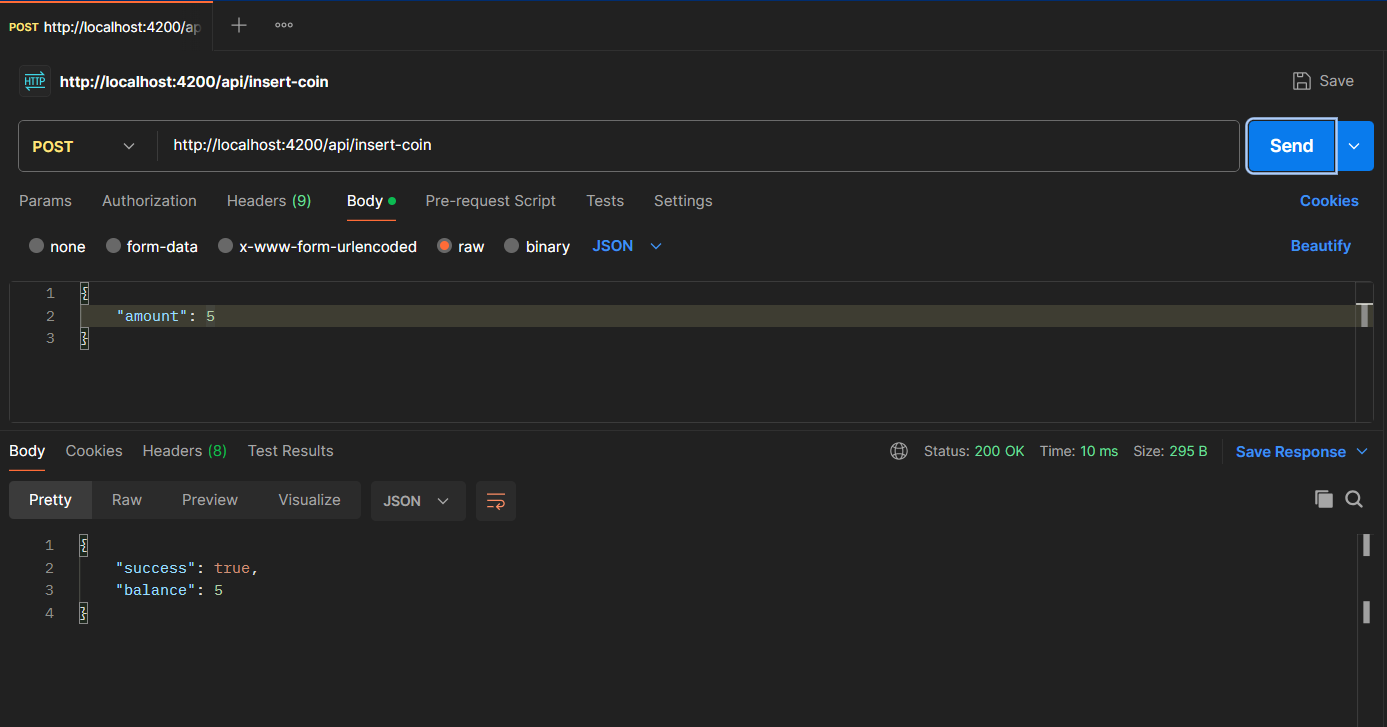The width and height of the screenshot is (1387, 727).
Task: Switch to the Authorization tab
Action: 149,201
